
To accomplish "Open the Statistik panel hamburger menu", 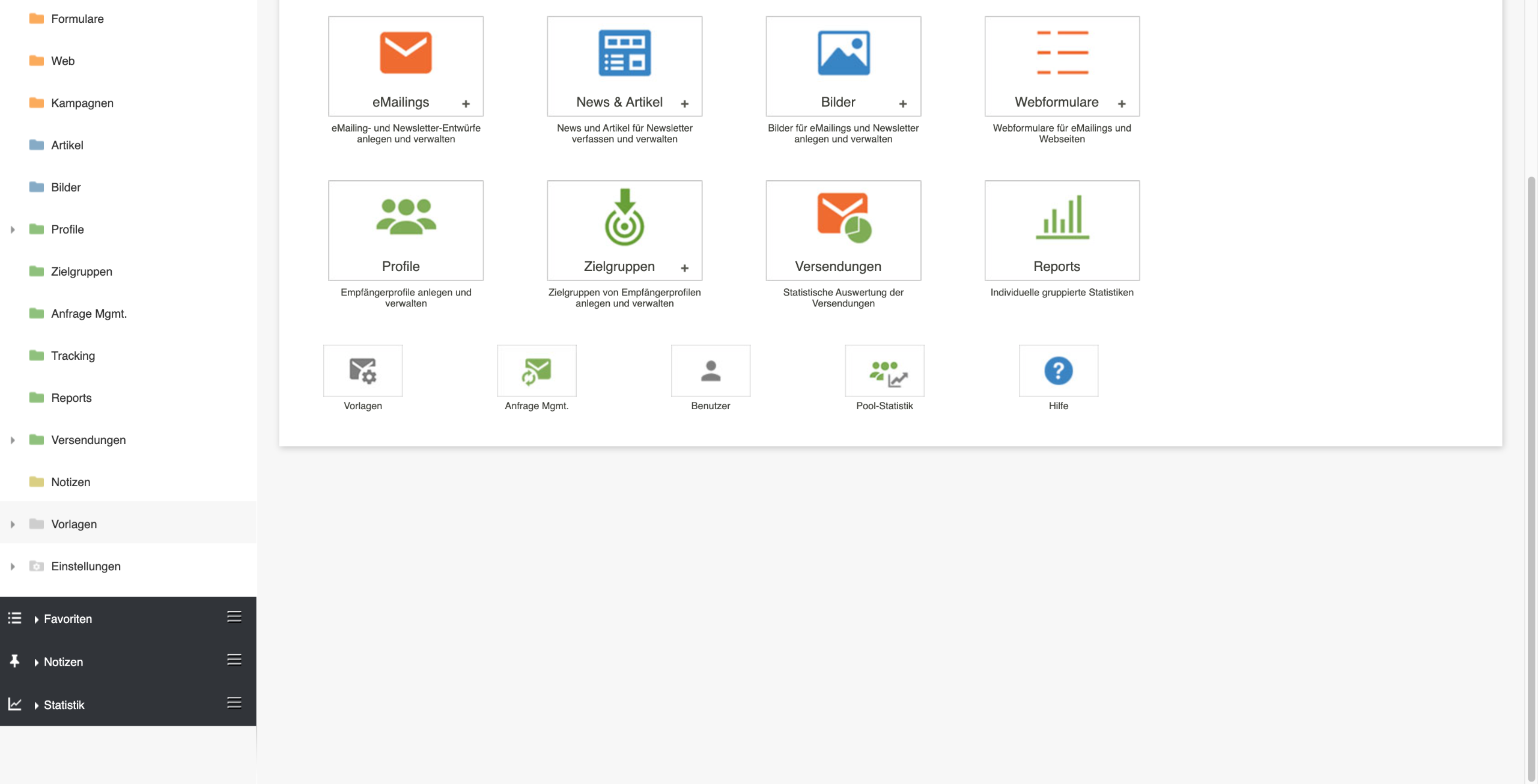I will (x=234, y=703).
